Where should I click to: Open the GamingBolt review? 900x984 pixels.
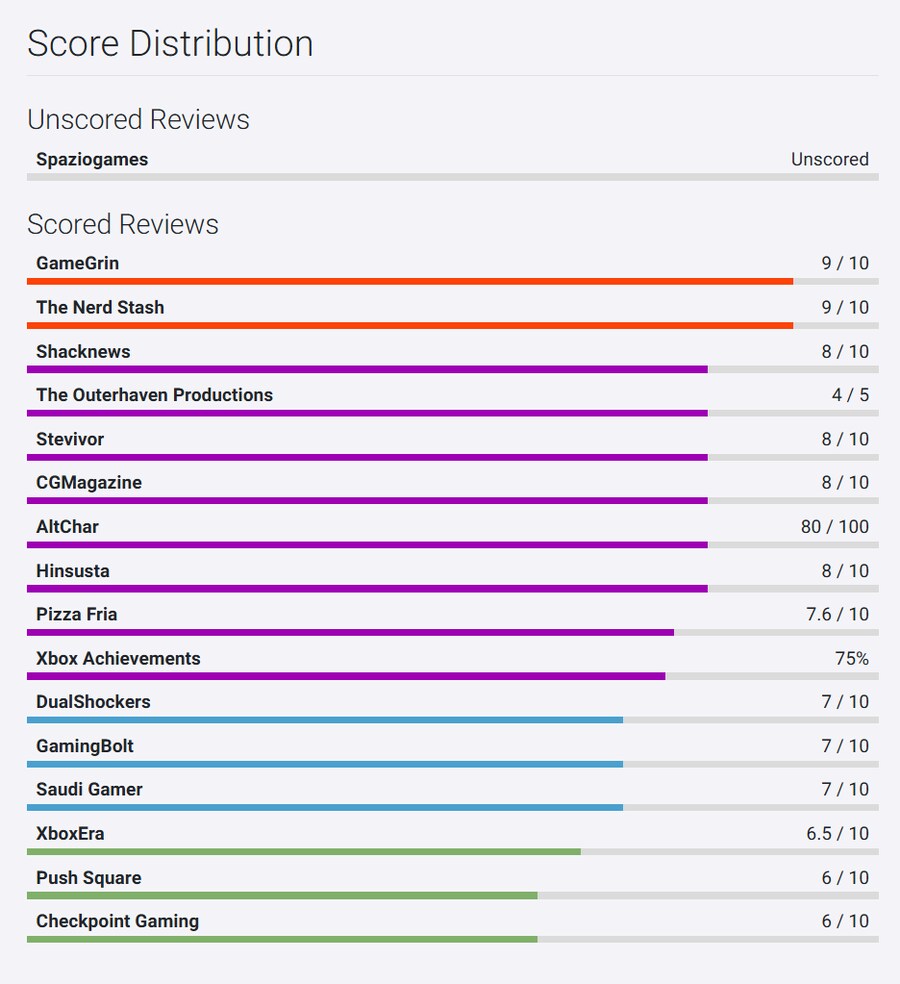(85, 746)
